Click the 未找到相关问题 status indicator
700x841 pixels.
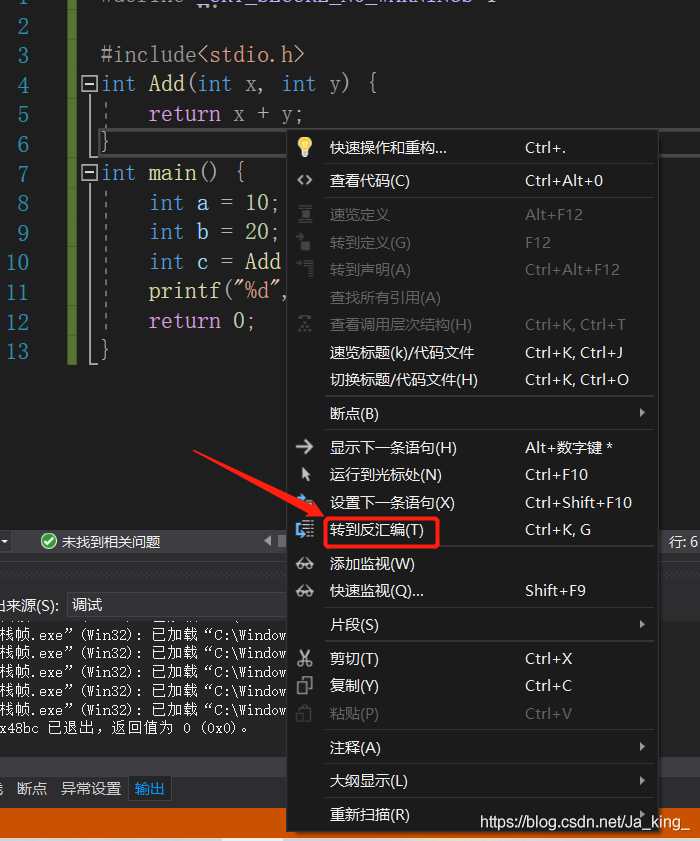[x=101, y=542]
